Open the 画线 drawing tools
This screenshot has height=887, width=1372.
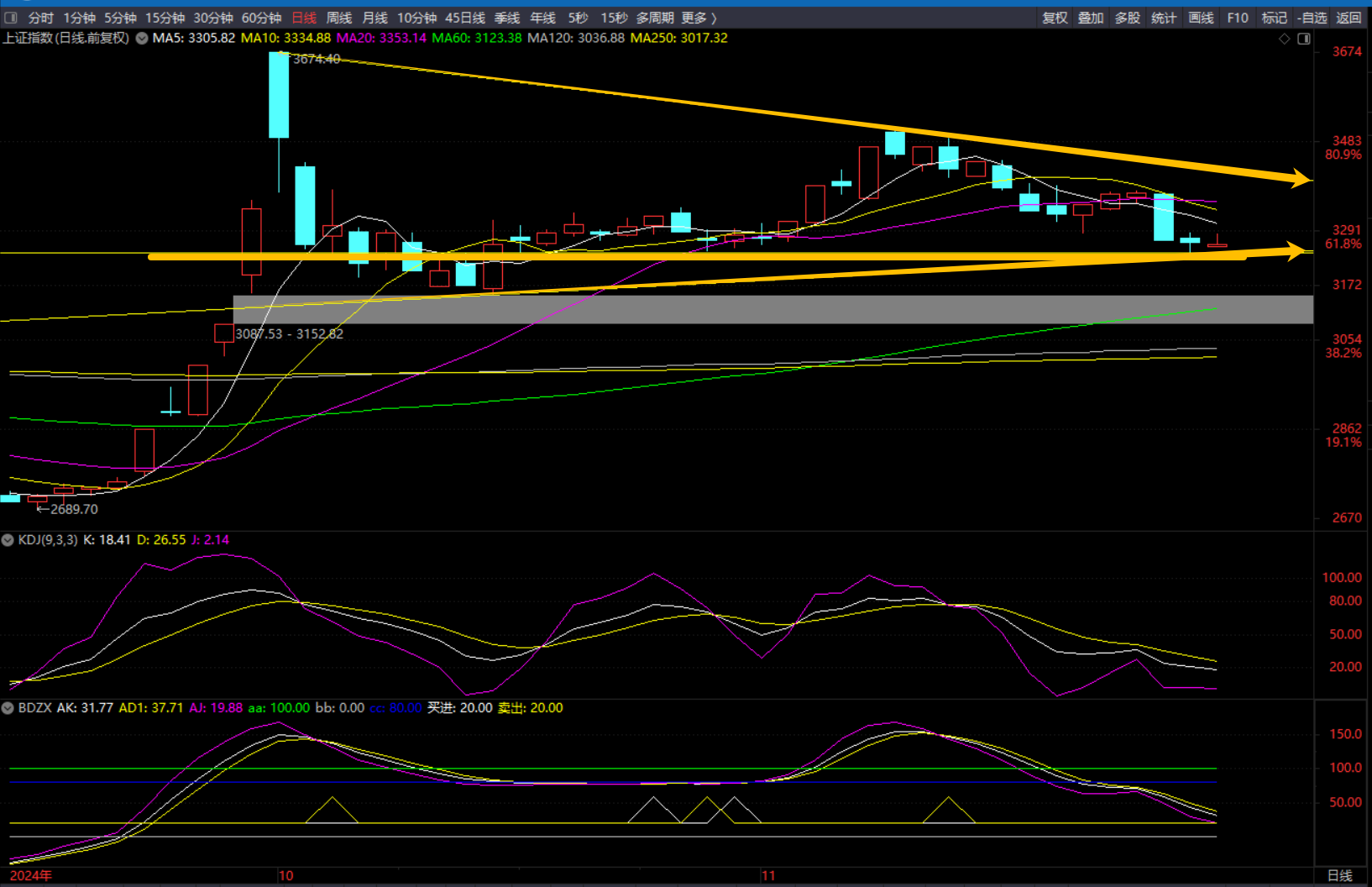coord(1201,18)
